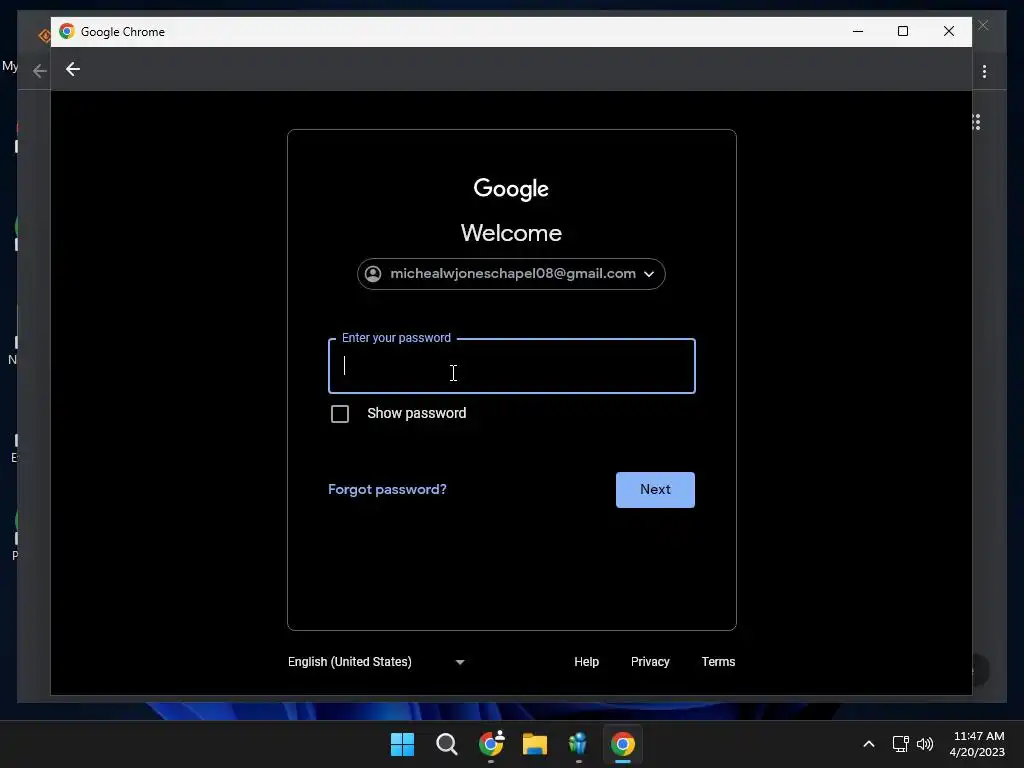Open the Privacy link
The width and height of the screenshot is (1024, 768).
pos(650,662)
